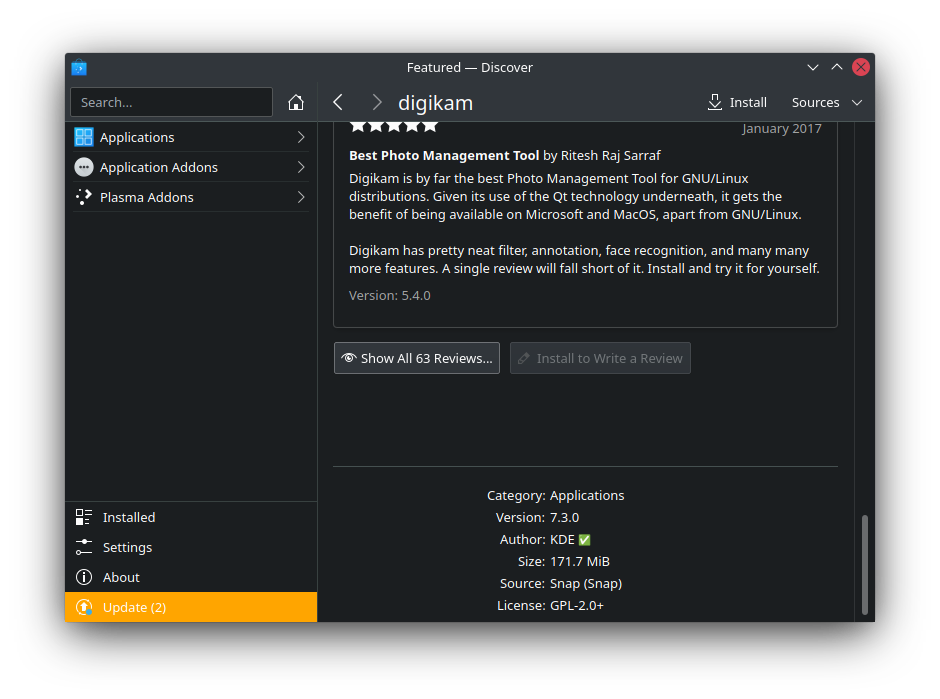Open the Applications category
The height and width of the screenshot is (699, 940).
(191, 137)
